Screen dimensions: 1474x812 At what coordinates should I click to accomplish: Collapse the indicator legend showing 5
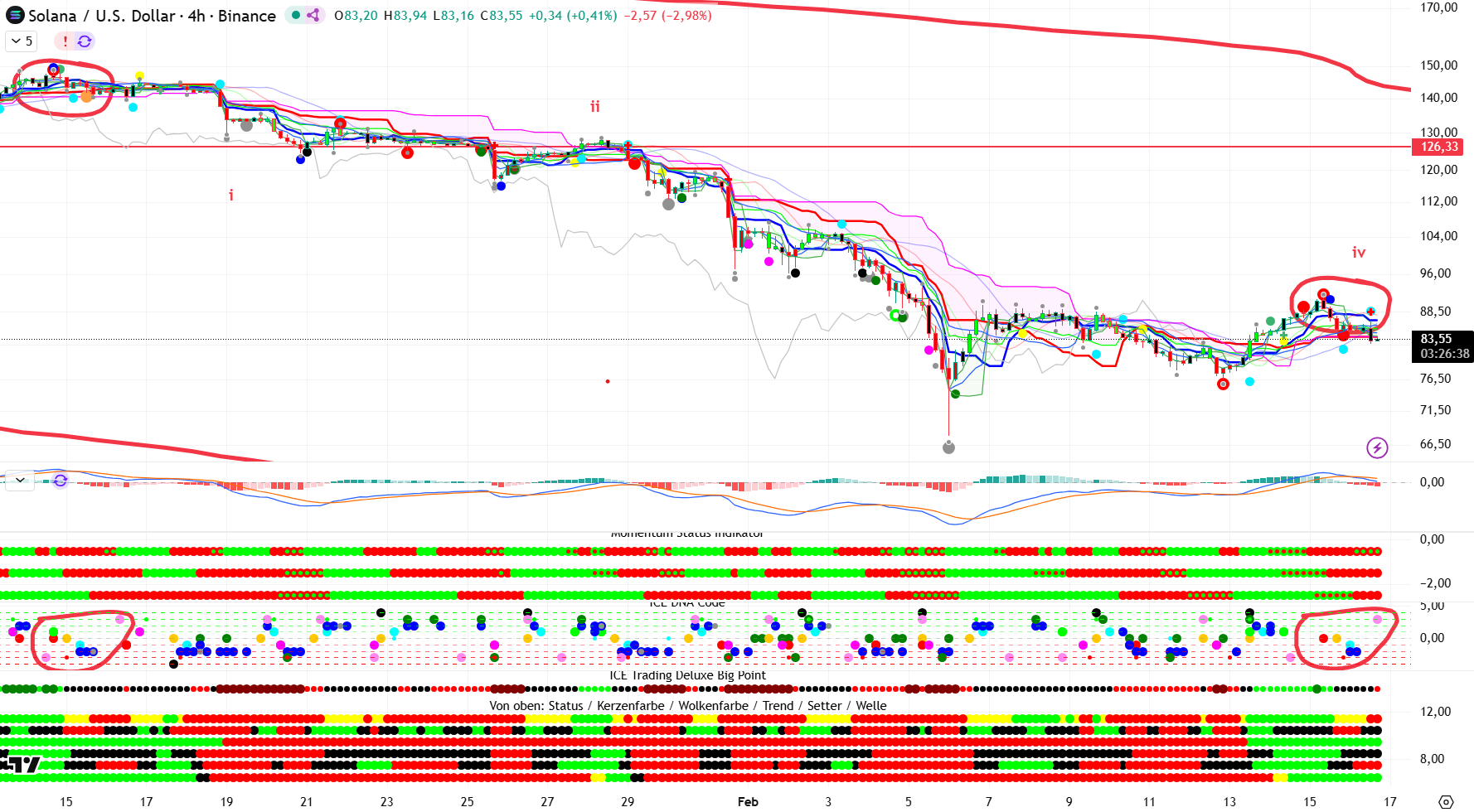(21, 41)
